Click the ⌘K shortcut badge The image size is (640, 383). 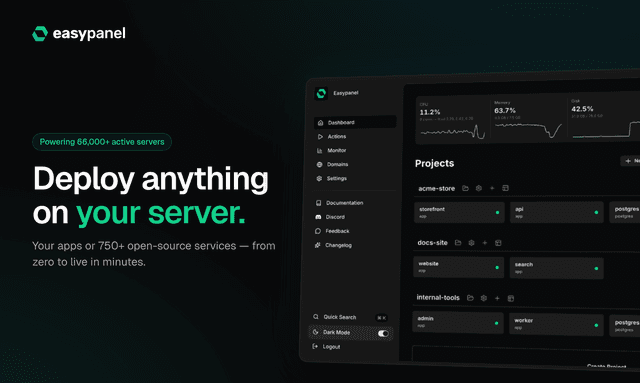pos(381,318)
